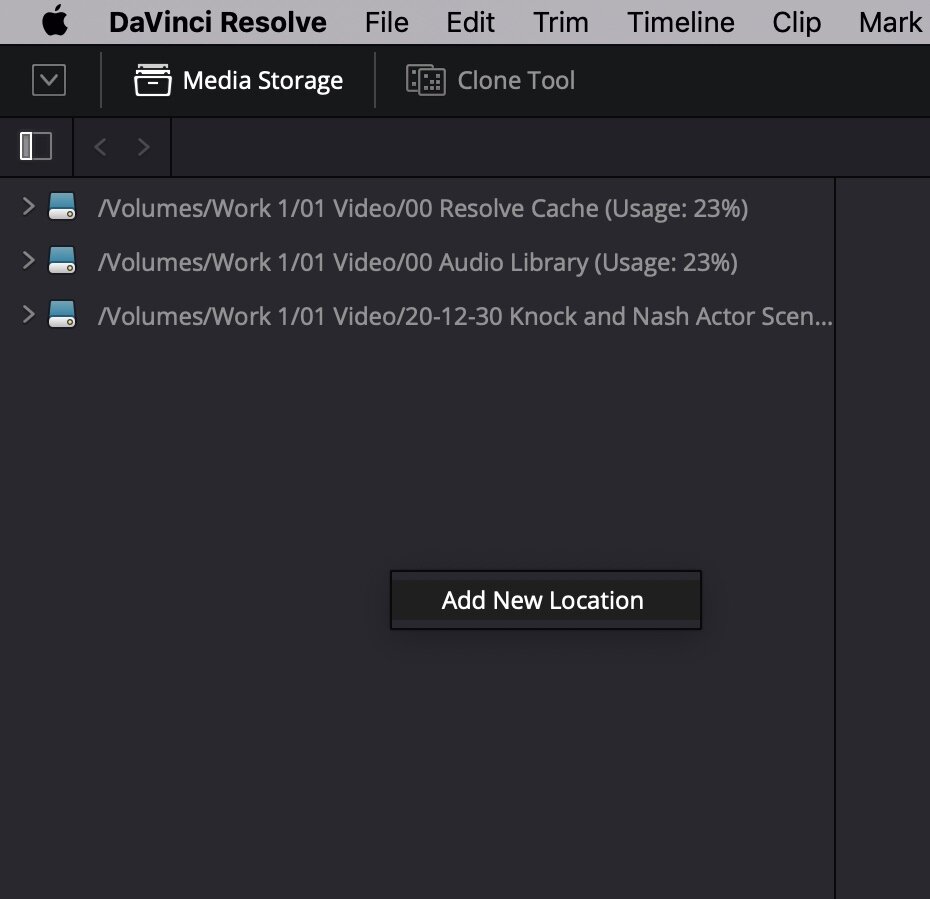This screenshot has width=930, height=899.
Task: Open the Edit menu
Action: [x=470, y=23]
